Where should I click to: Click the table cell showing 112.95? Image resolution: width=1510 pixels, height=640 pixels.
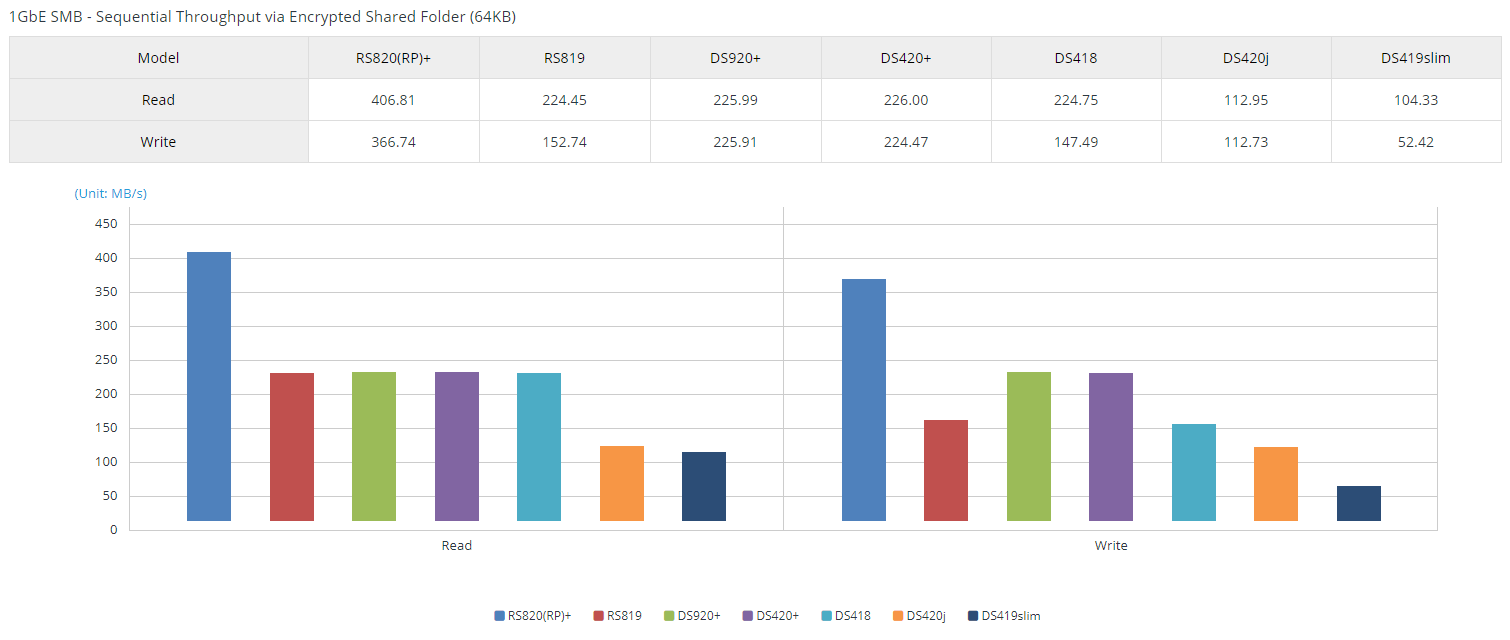[x=1246, y=100]
